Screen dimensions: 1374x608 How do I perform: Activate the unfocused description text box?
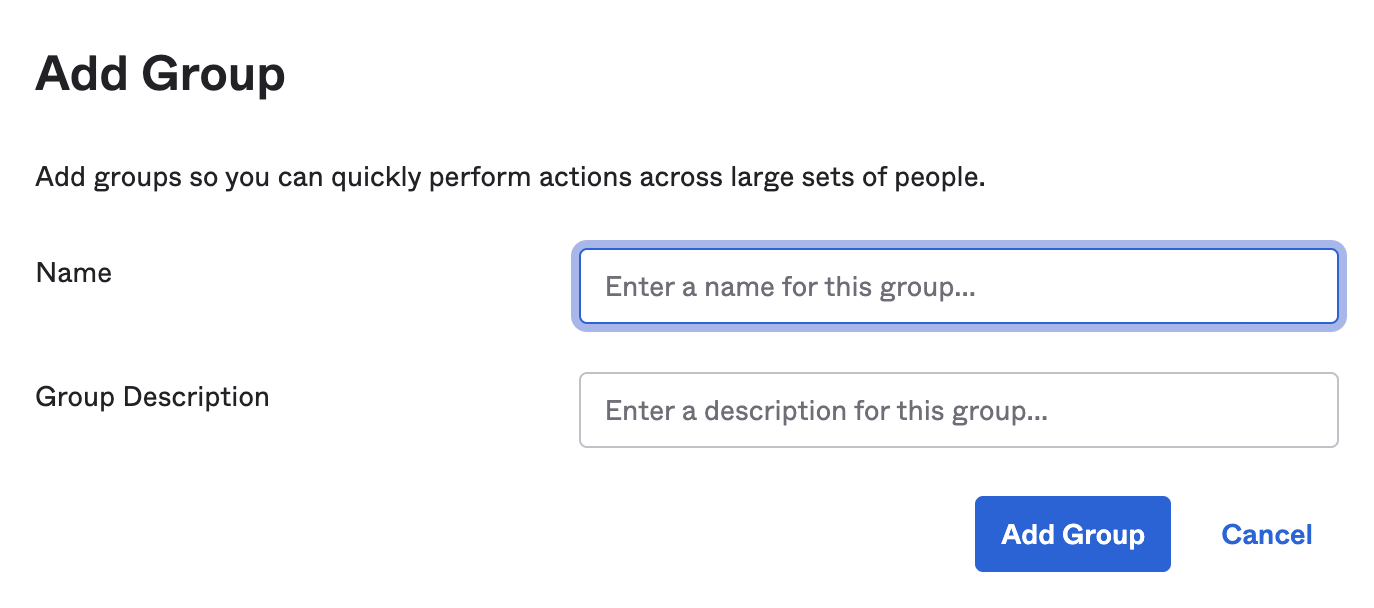958,410
